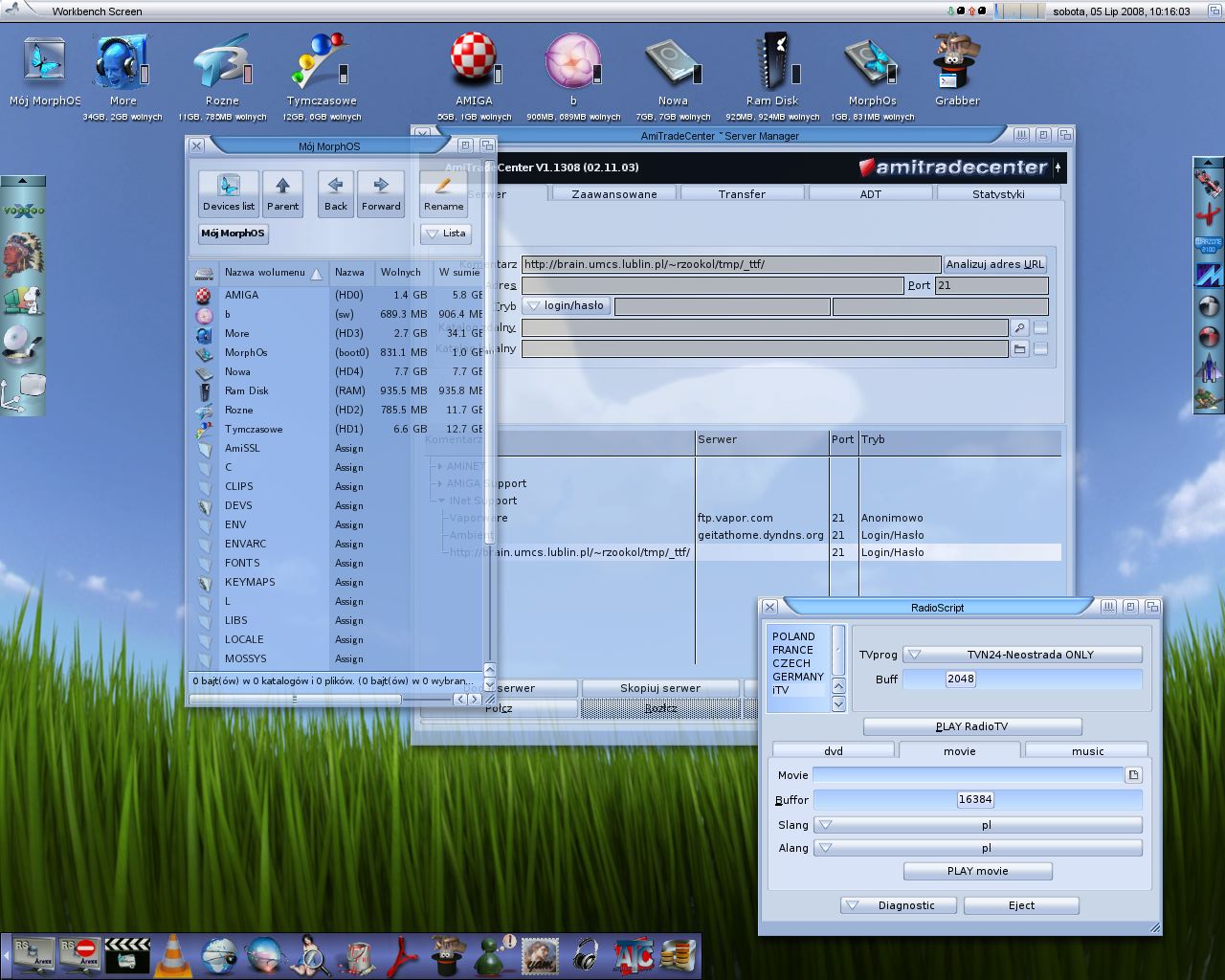
Task: Click the Skopiuj serwer button
Action: 660,688
